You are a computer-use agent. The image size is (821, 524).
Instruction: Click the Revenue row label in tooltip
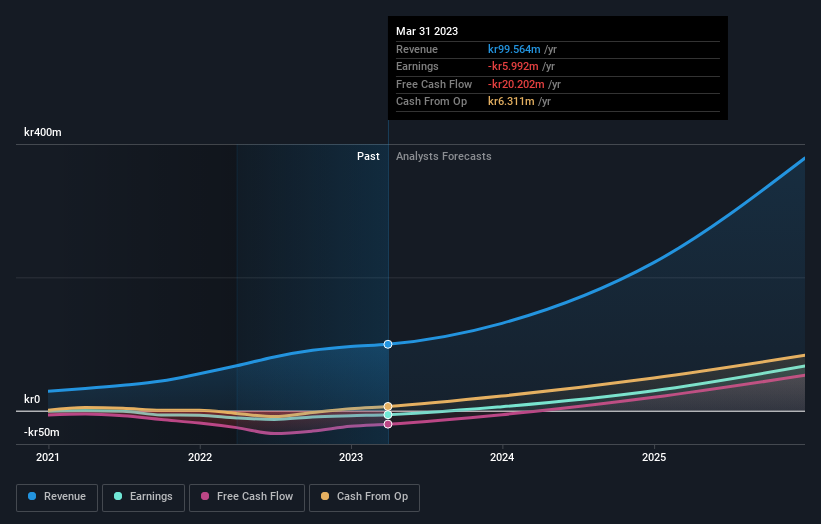(417, 49)
